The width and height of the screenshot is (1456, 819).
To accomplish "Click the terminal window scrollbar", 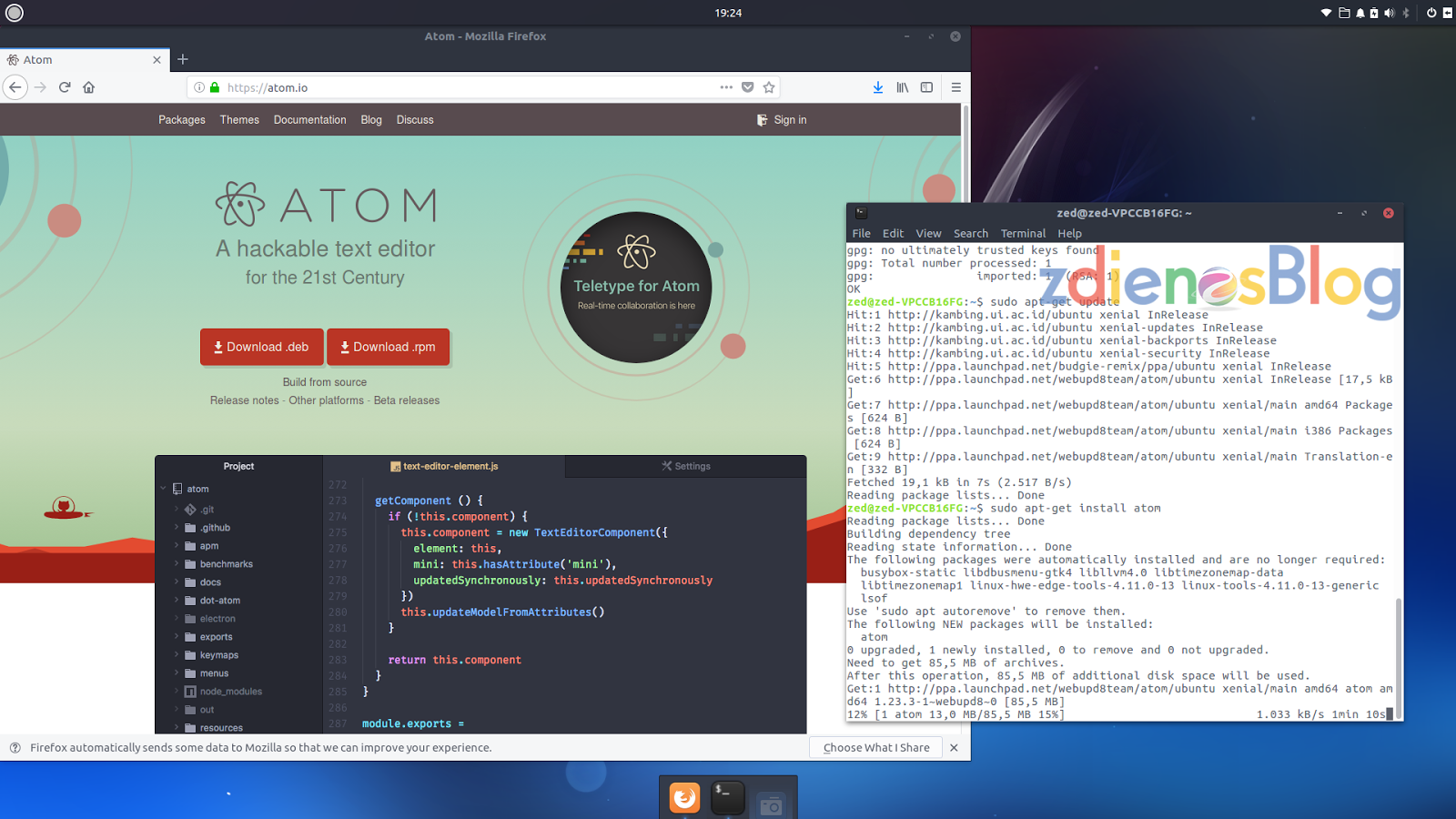I will coord(1399,657).
